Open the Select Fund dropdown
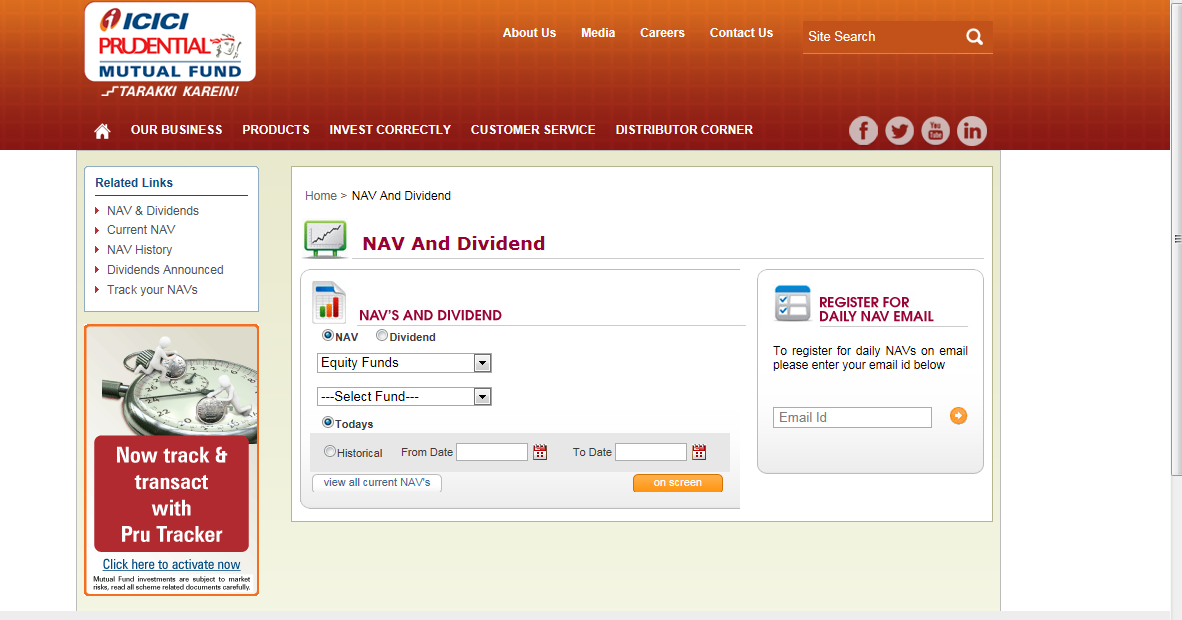 pyautogui.click(x=404, y=396)
